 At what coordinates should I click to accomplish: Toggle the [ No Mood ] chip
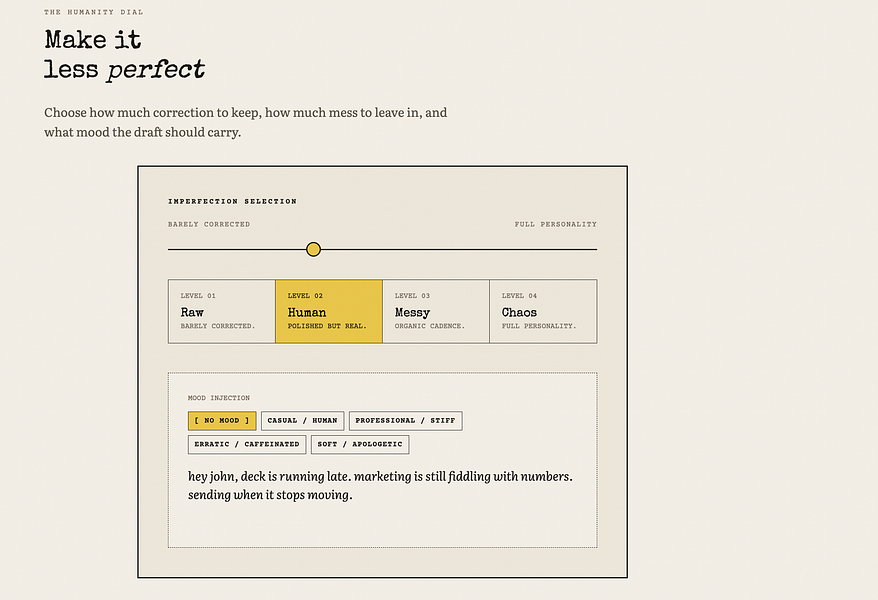[222, 421]
